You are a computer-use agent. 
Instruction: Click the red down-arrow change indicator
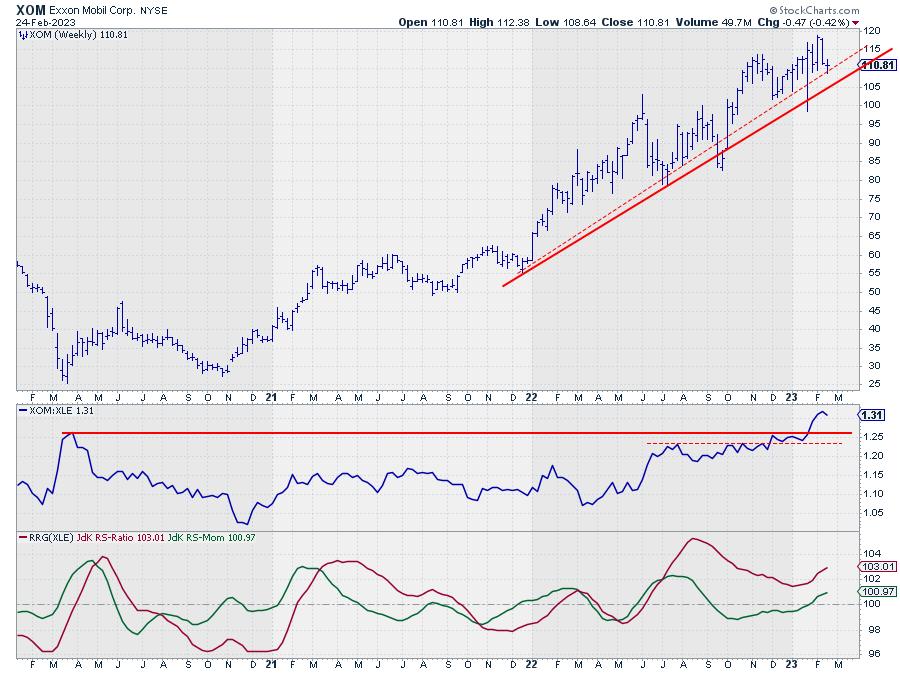856,23
